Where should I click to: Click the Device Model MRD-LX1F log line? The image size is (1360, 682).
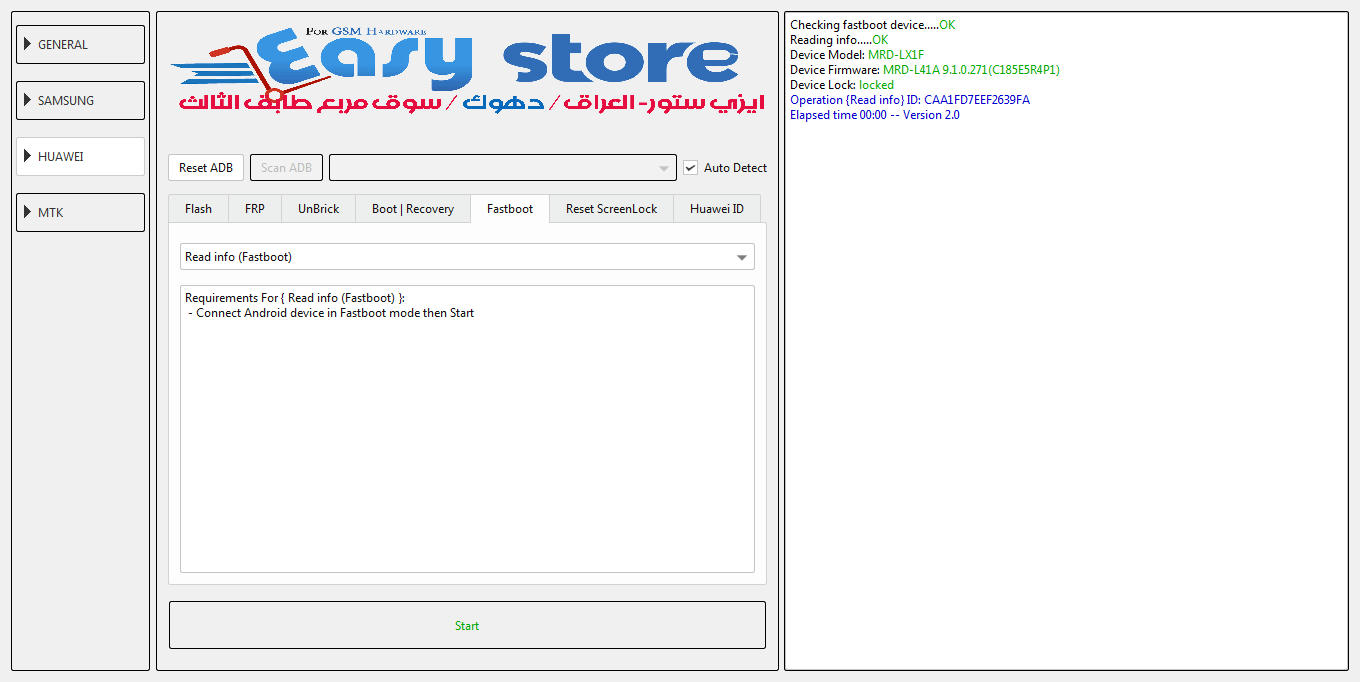click(x=855, y=55)
